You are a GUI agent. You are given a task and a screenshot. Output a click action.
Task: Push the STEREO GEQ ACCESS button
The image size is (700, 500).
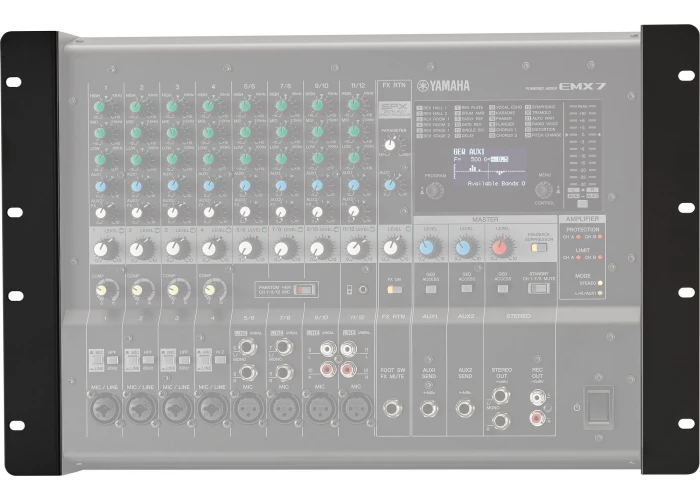click(x=503, y=289)
